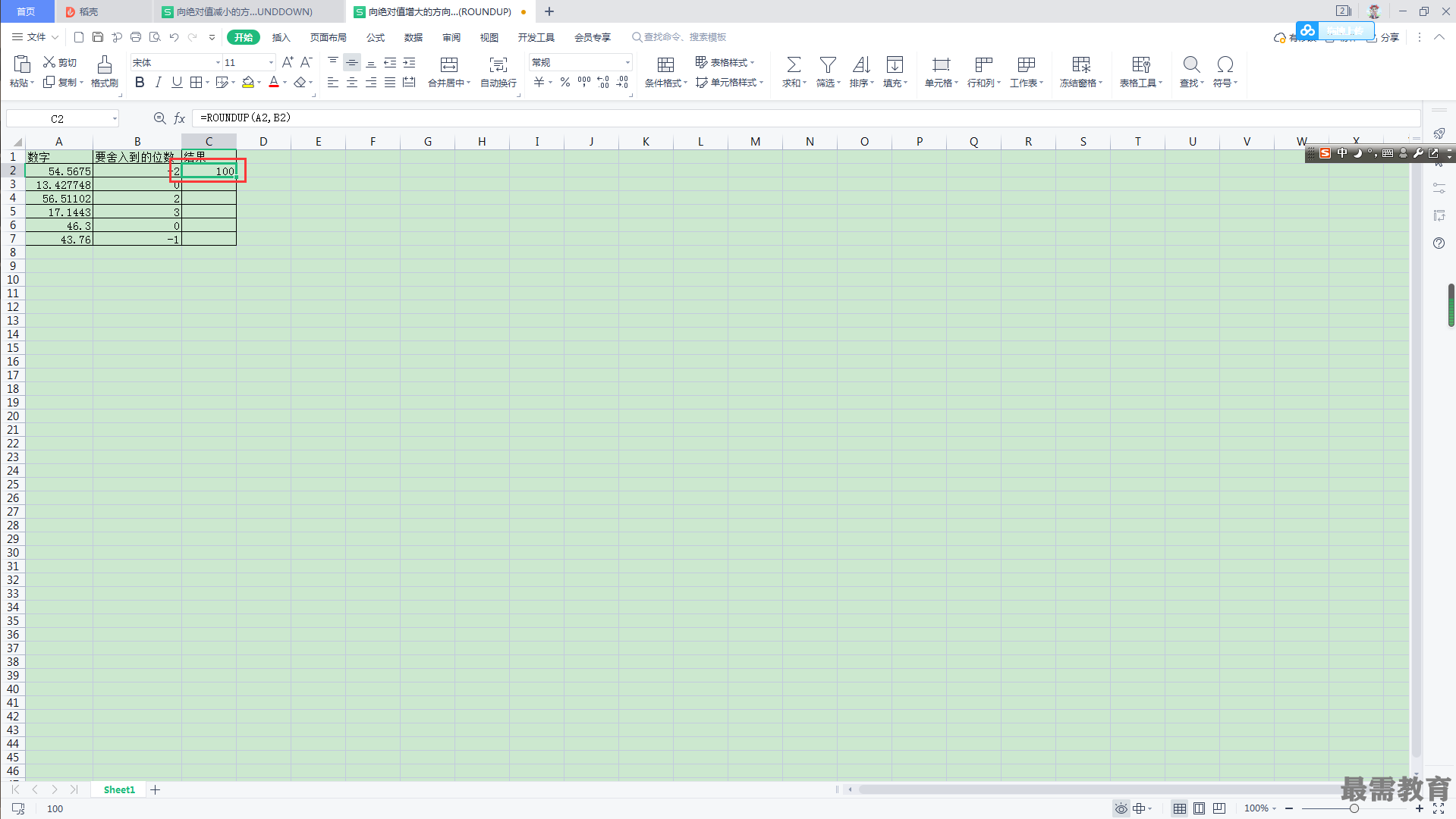
Task: Select the Format painter (格式刷) tool
Action: coord(105,72)
